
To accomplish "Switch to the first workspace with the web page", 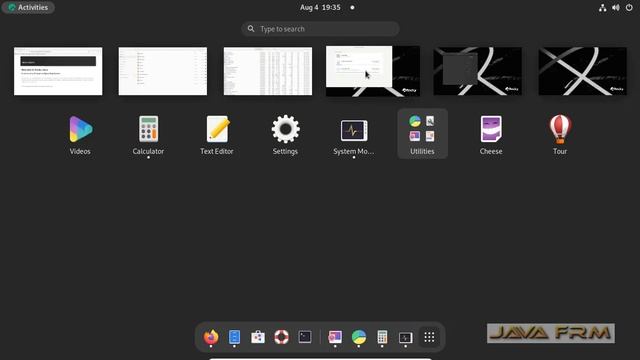I will pyautogui.click(x=58, y=71).
